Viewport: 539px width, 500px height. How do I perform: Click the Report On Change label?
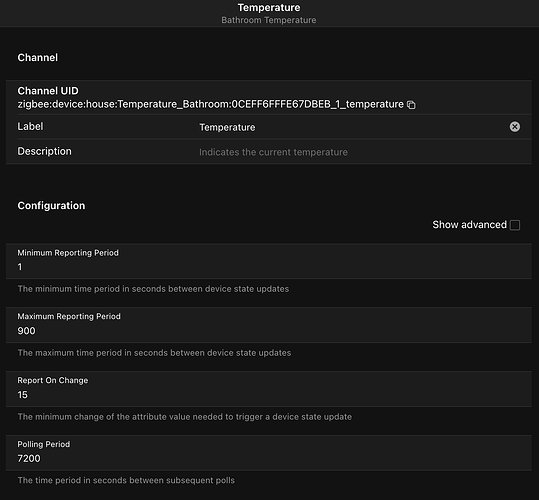click(x=53, y=380)
